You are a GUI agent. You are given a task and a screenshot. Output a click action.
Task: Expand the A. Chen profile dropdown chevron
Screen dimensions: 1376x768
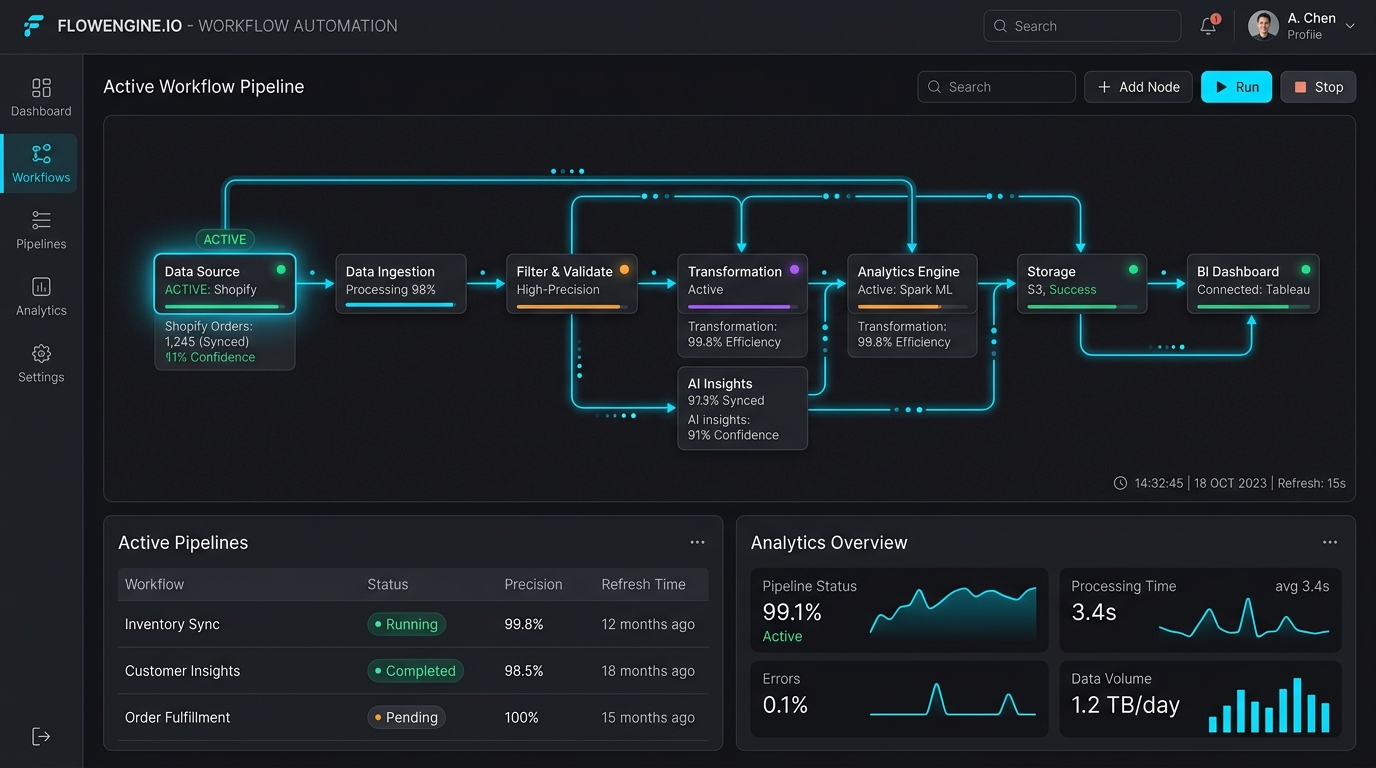[x=1350, y=26]
